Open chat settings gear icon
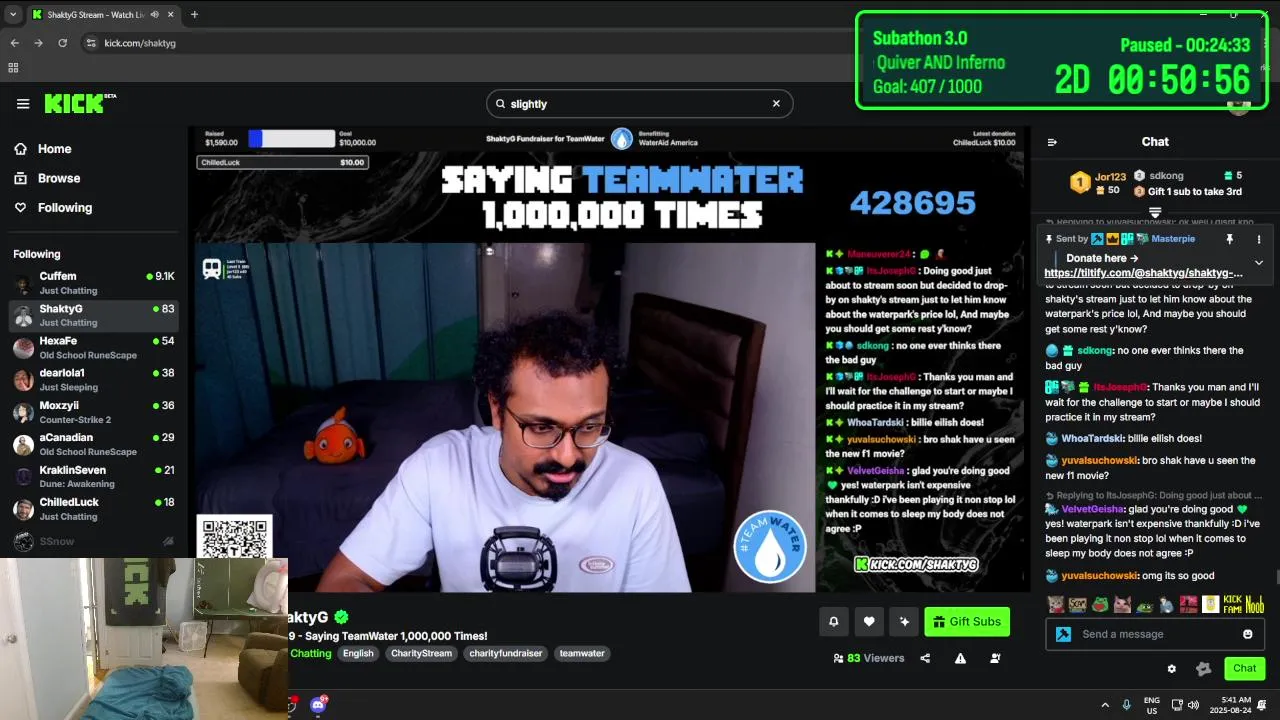This screenshot has height=720, width=1280. [1172, 669]
